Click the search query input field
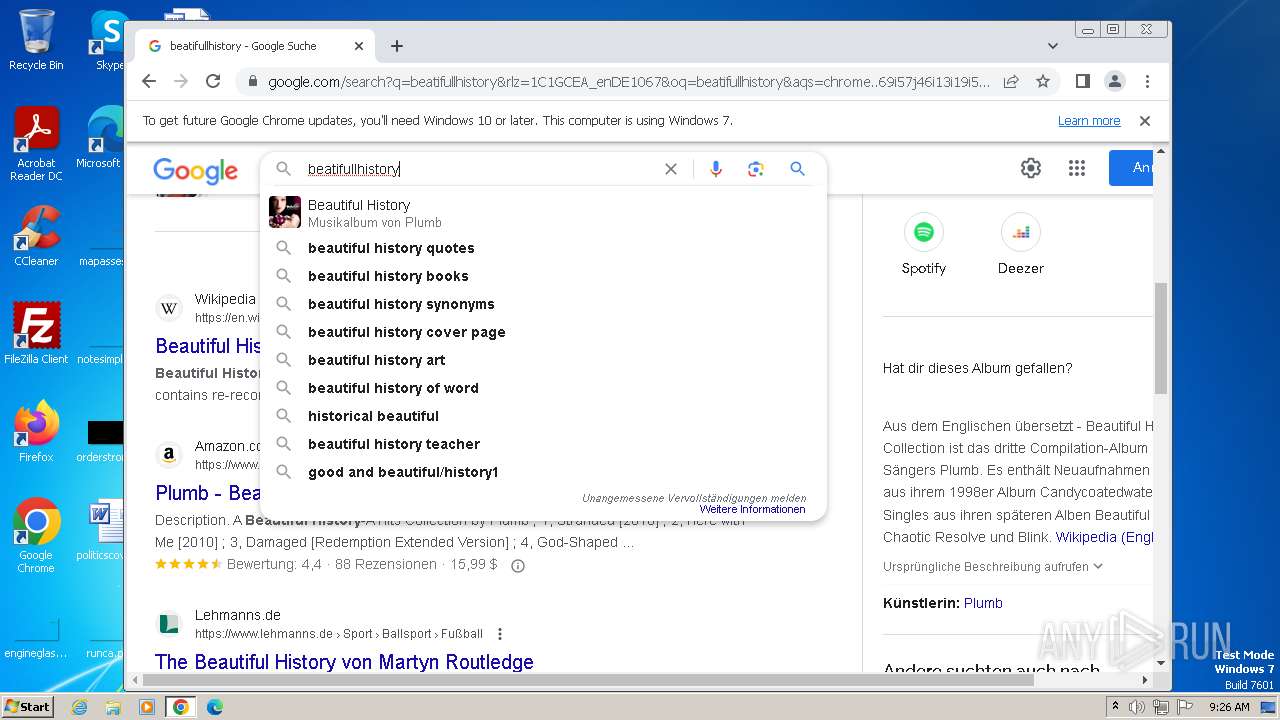This screenshot has height=720, width=1280. tap(480, 169)
